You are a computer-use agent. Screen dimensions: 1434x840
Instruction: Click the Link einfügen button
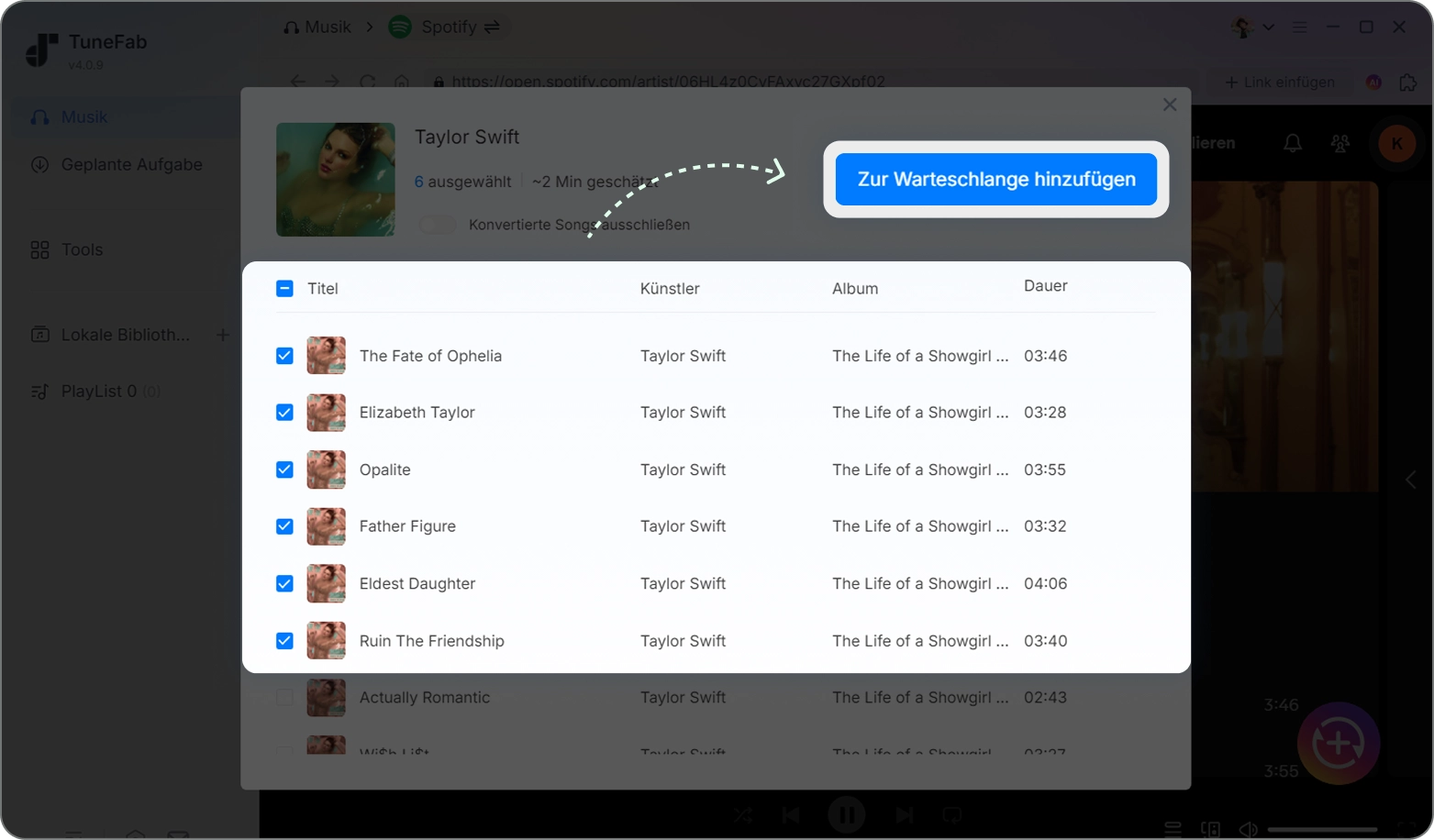click(x=1280, y=83)
